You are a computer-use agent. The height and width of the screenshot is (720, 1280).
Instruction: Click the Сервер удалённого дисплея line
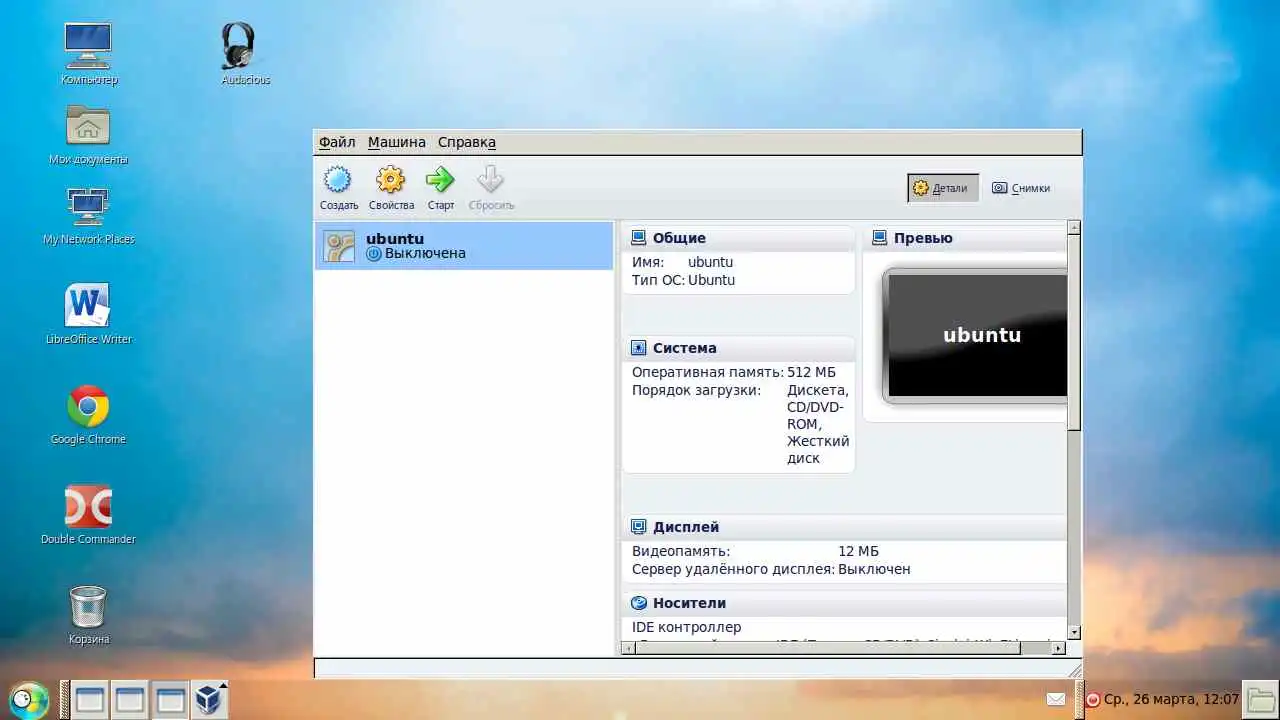tap(771, 569)
